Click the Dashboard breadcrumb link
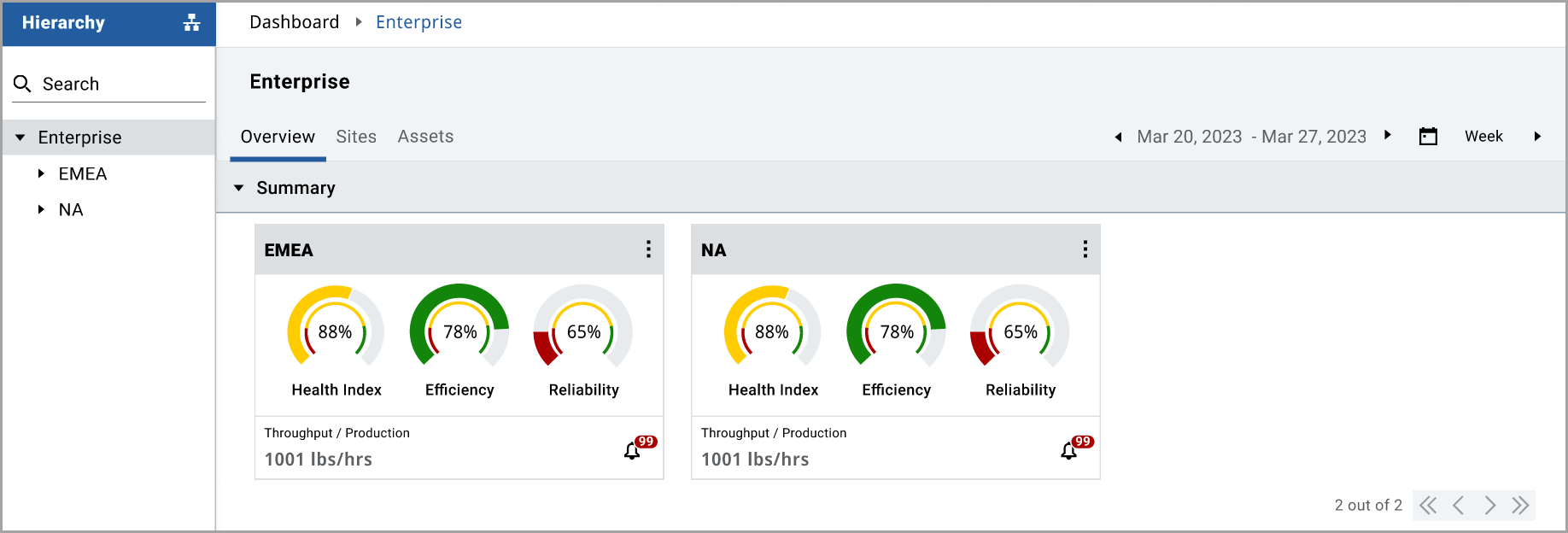This screenshot has height=533, width=1568. pyautogui.click(x=294, y=22)
